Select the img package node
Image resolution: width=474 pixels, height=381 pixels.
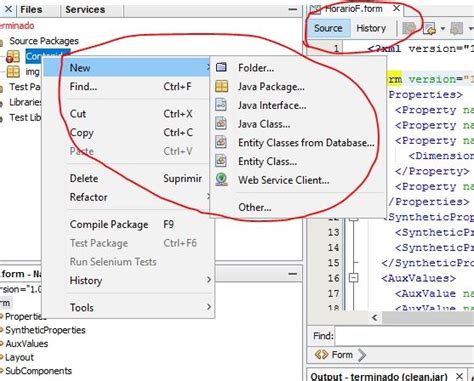pyautogui.click(x=32, y=72)
